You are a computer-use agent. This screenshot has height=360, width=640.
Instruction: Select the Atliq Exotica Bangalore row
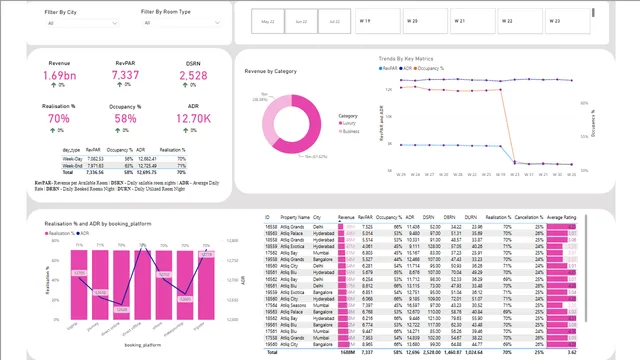point(420,292)
